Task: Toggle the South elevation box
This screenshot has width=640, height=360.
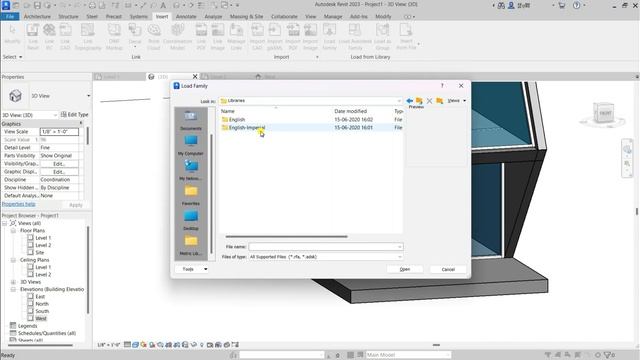Action: coord(31,311)
